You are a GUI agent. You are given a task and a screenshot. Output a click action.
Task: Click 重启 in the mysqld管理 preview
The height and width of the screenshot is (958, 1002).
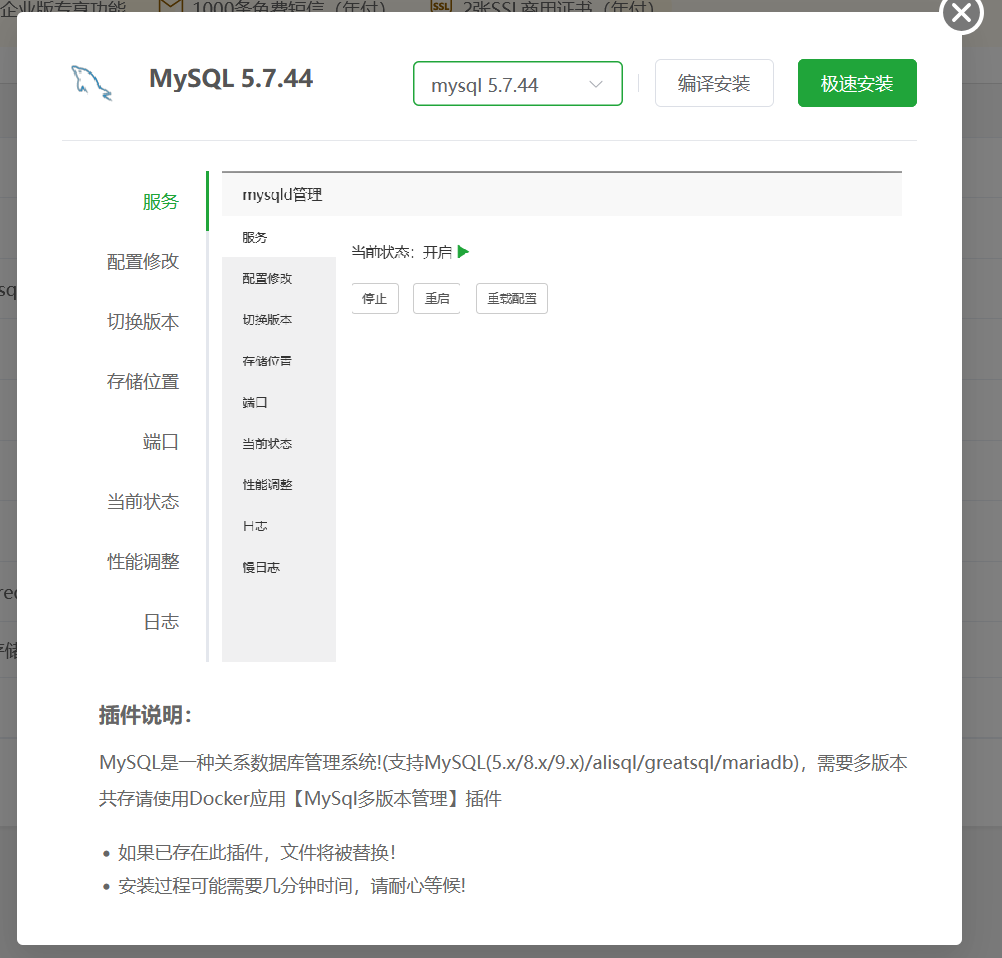tap(437, 298)
